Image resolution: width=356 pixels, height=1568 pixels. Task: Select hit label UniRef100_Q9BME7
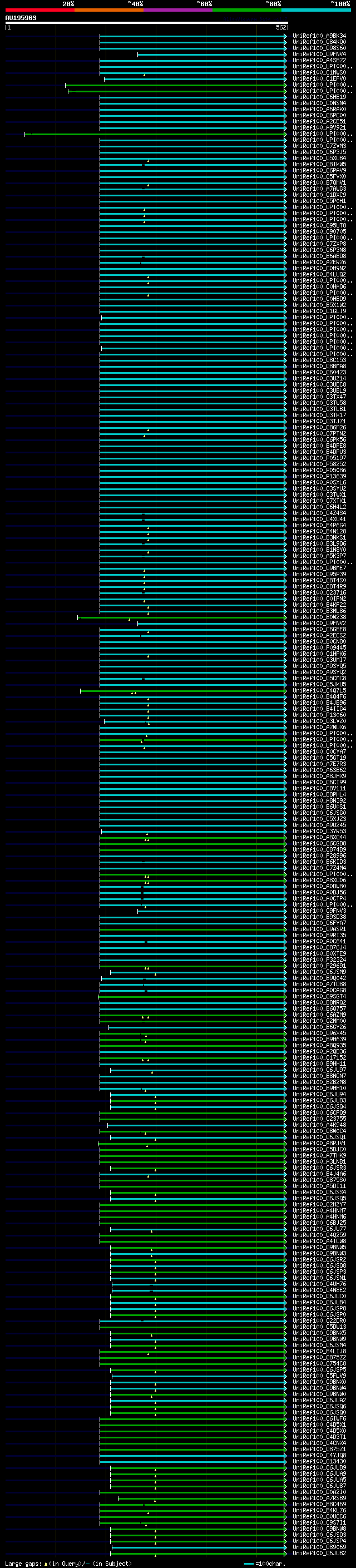click(x=319, y=568)
